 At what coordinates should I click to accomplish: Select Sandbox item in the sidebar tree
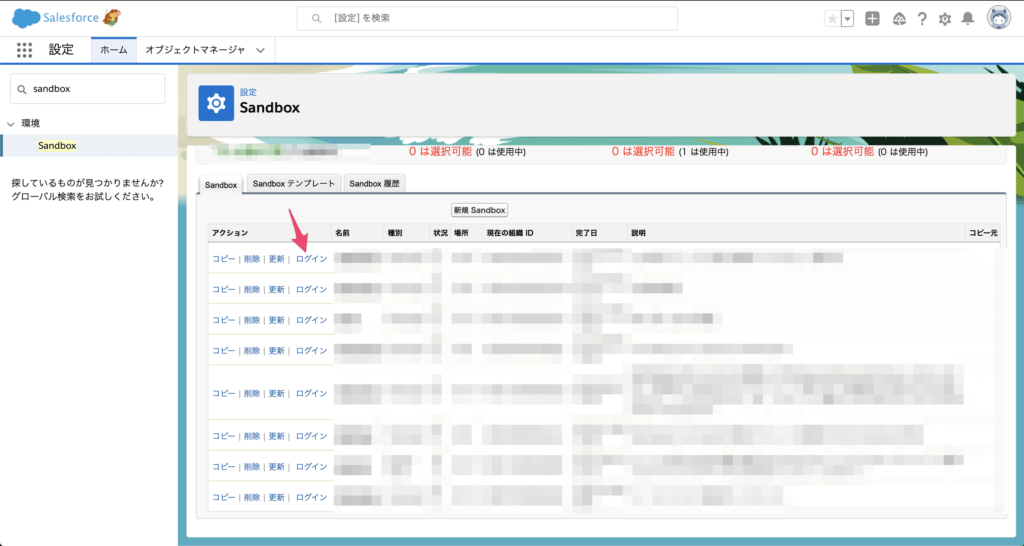[x=57, y=146]
